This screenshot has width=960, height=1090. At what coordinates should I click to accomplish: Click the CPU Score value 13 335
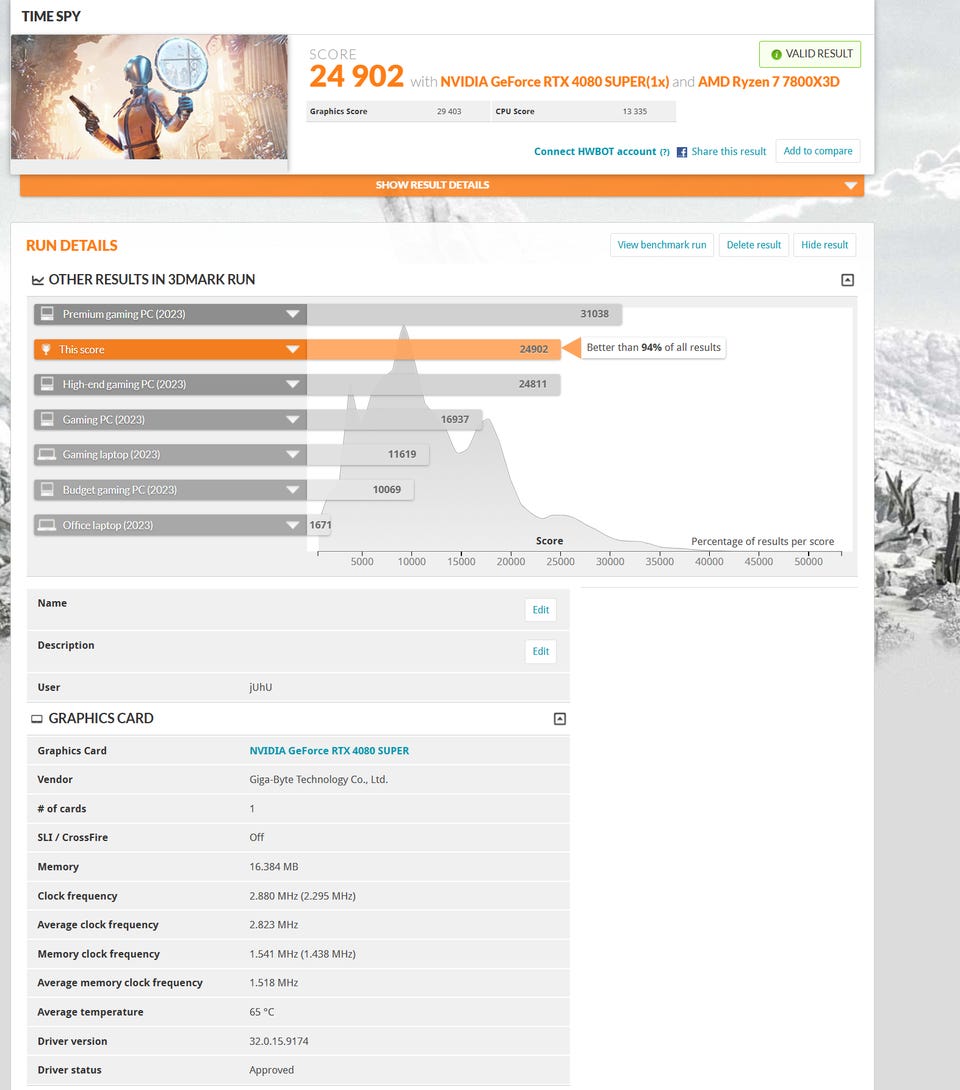635,111
